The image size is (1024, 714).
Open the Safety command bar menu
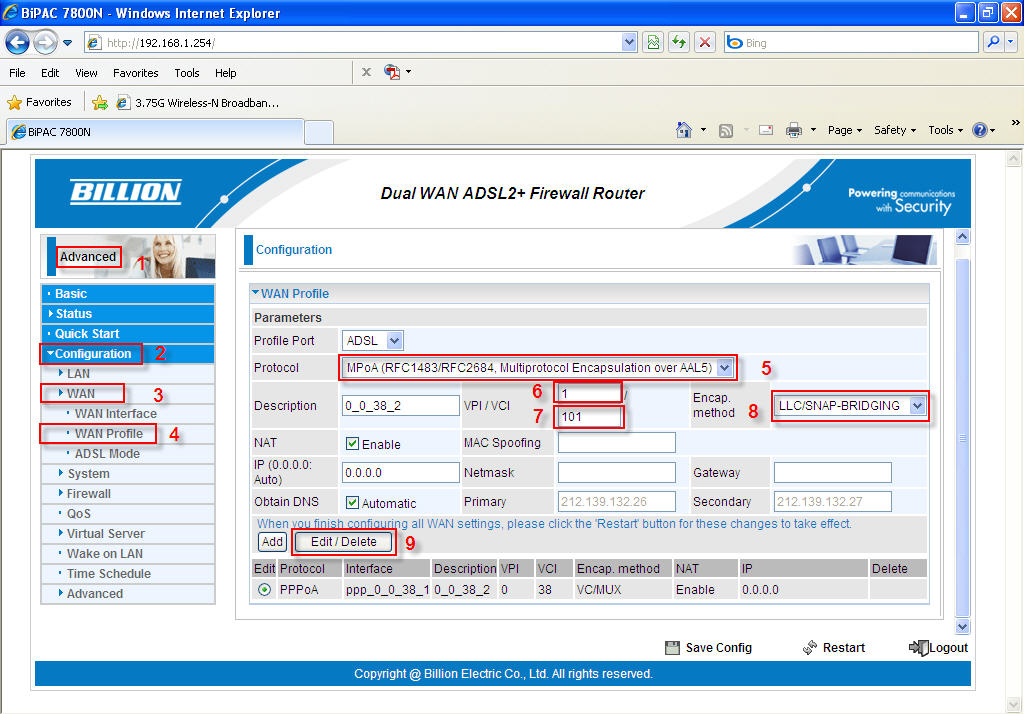(895, 130)
